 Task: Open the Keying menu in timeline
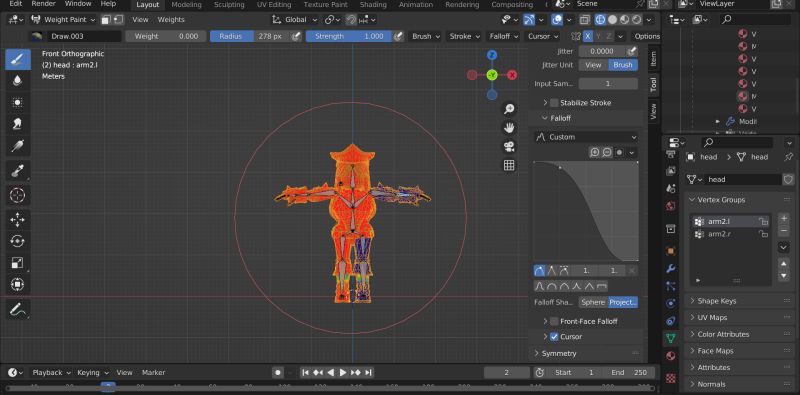tap(93, 373)
